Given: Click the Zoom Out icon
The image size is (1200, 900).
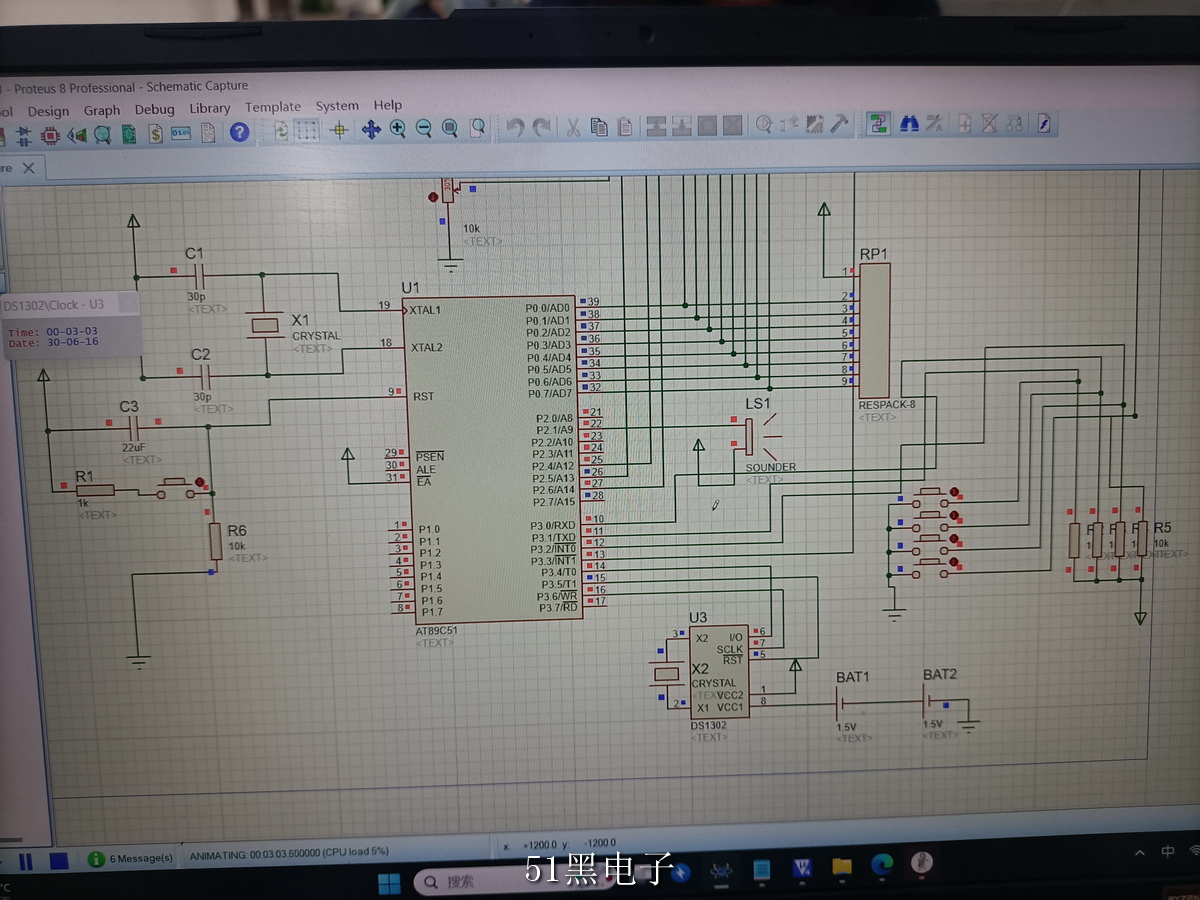Looking at the screenshot, I should click(x=424, y=128).
